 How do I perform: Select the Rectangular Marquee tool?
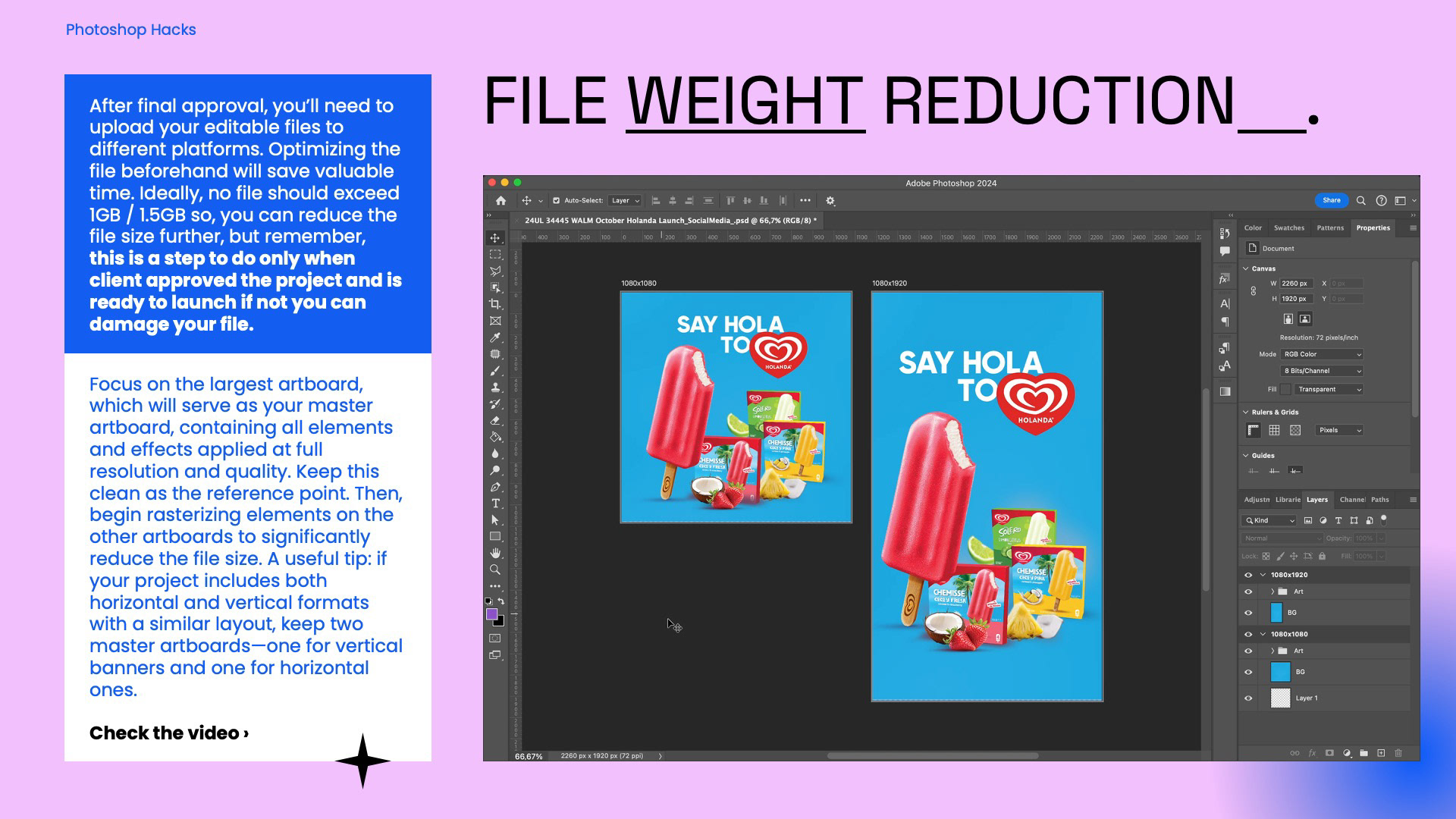pos(495,255)
